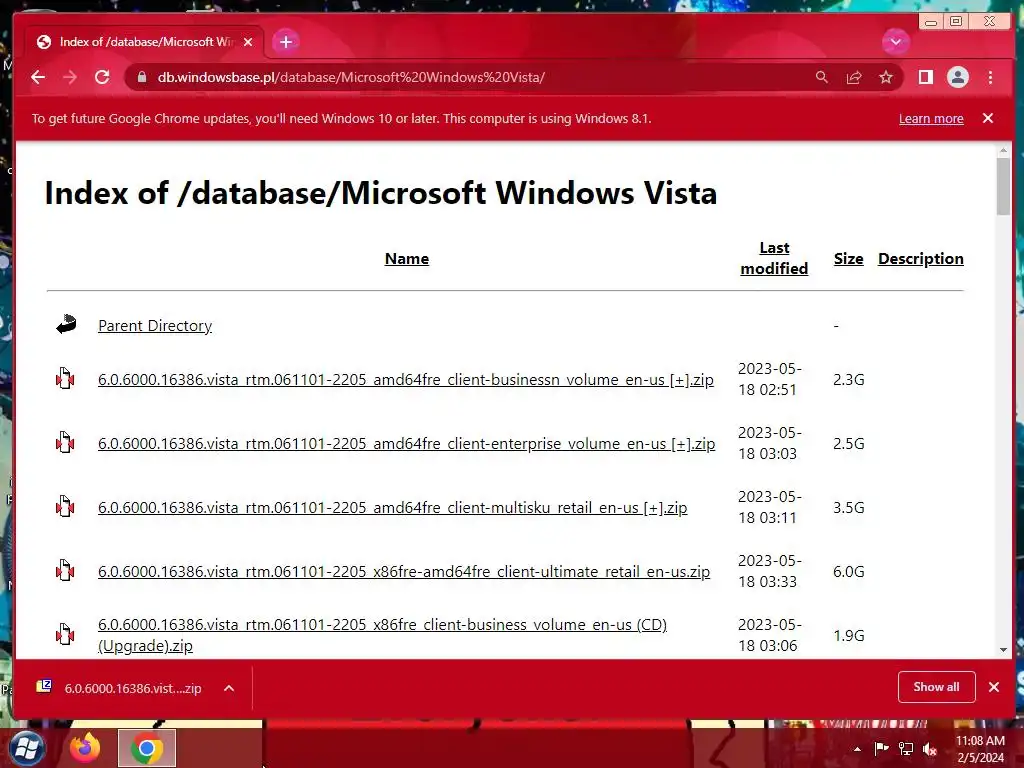Open the Action Center flag icon
Viewport: 1024px width, 768px height.
pos(881,748)
